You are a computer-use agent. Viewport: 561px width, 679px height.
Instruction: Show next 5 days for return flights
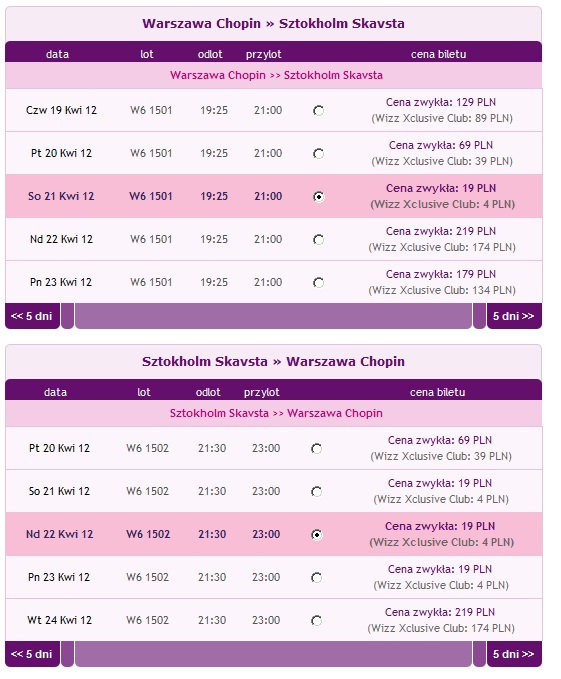pos(514,654)
